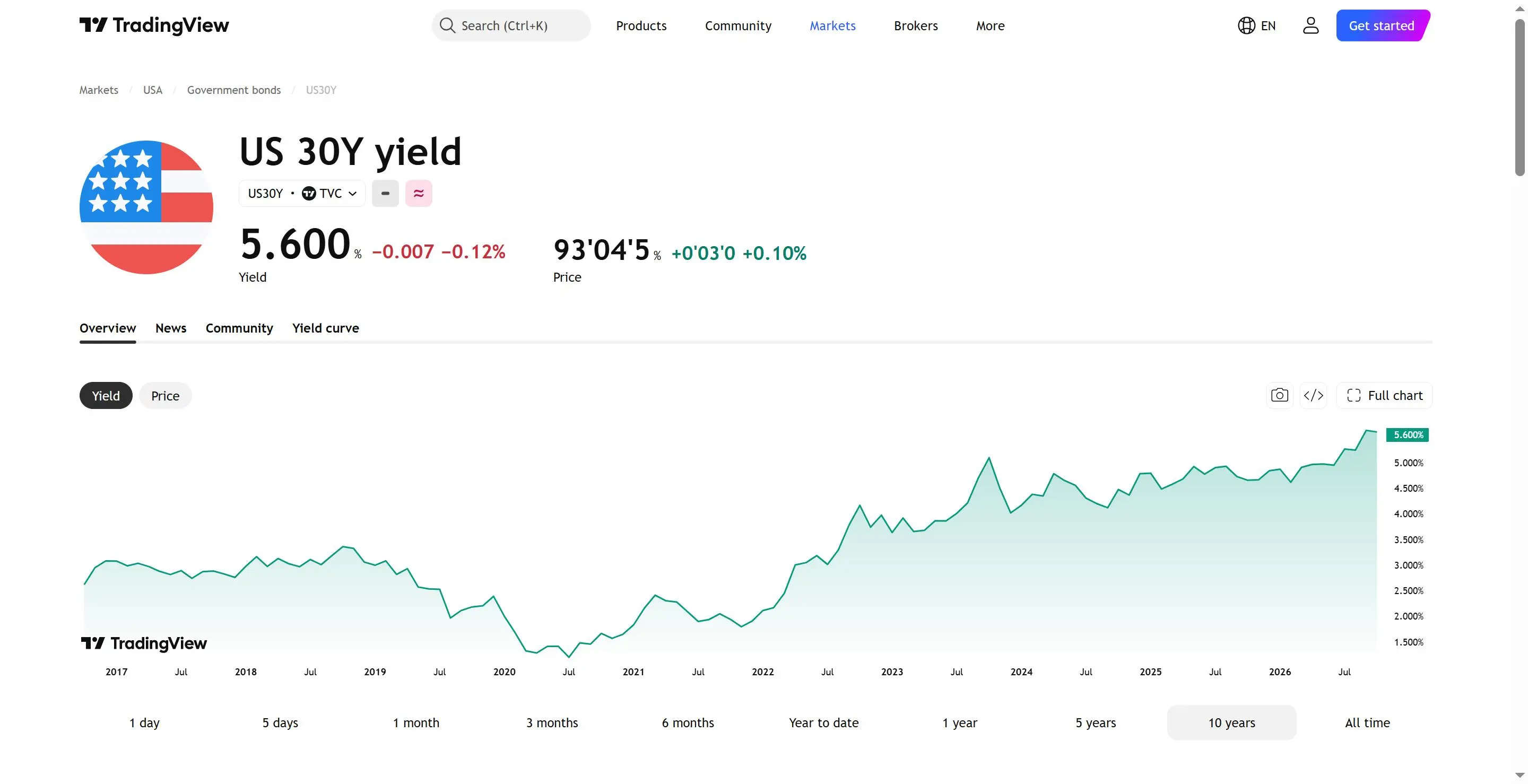Expand the US30Y TVC symbol dropdown
Viewport: 1528px width, 784px height.
click(302, 193)
